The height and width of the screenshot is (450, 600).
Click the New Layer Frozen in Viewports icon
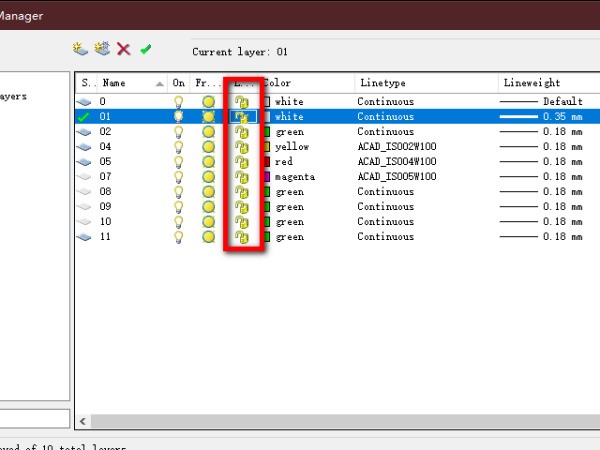(101, 48)
